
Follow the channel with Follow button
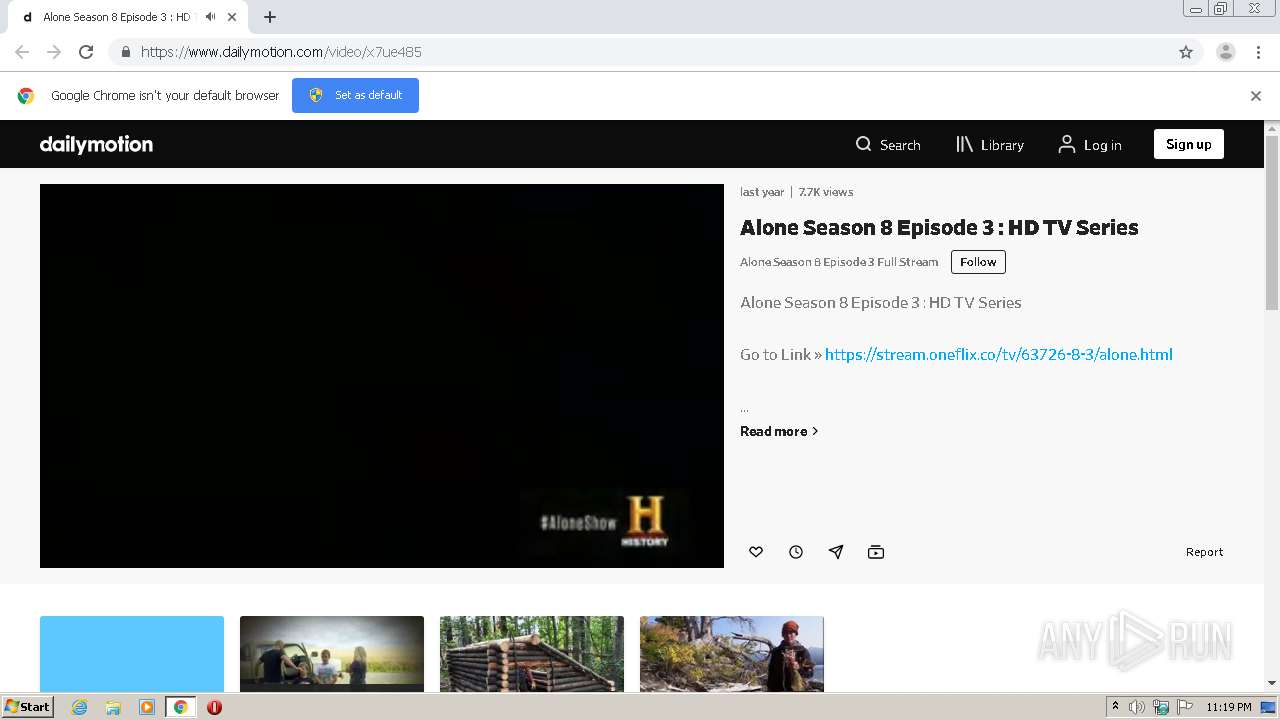[x=978, y=262]
